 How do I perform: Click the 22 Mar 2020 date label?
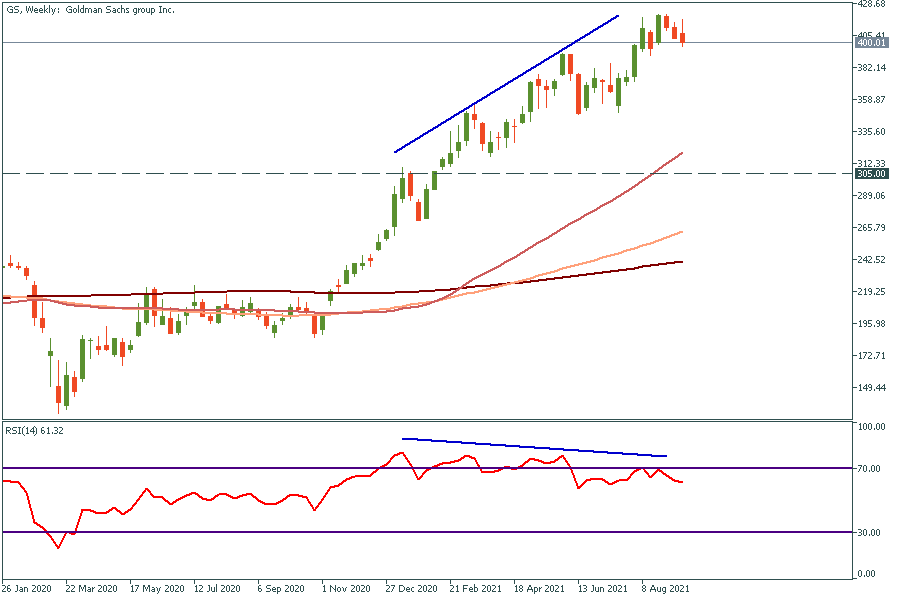pyautogui.click(x=91, y=589)
